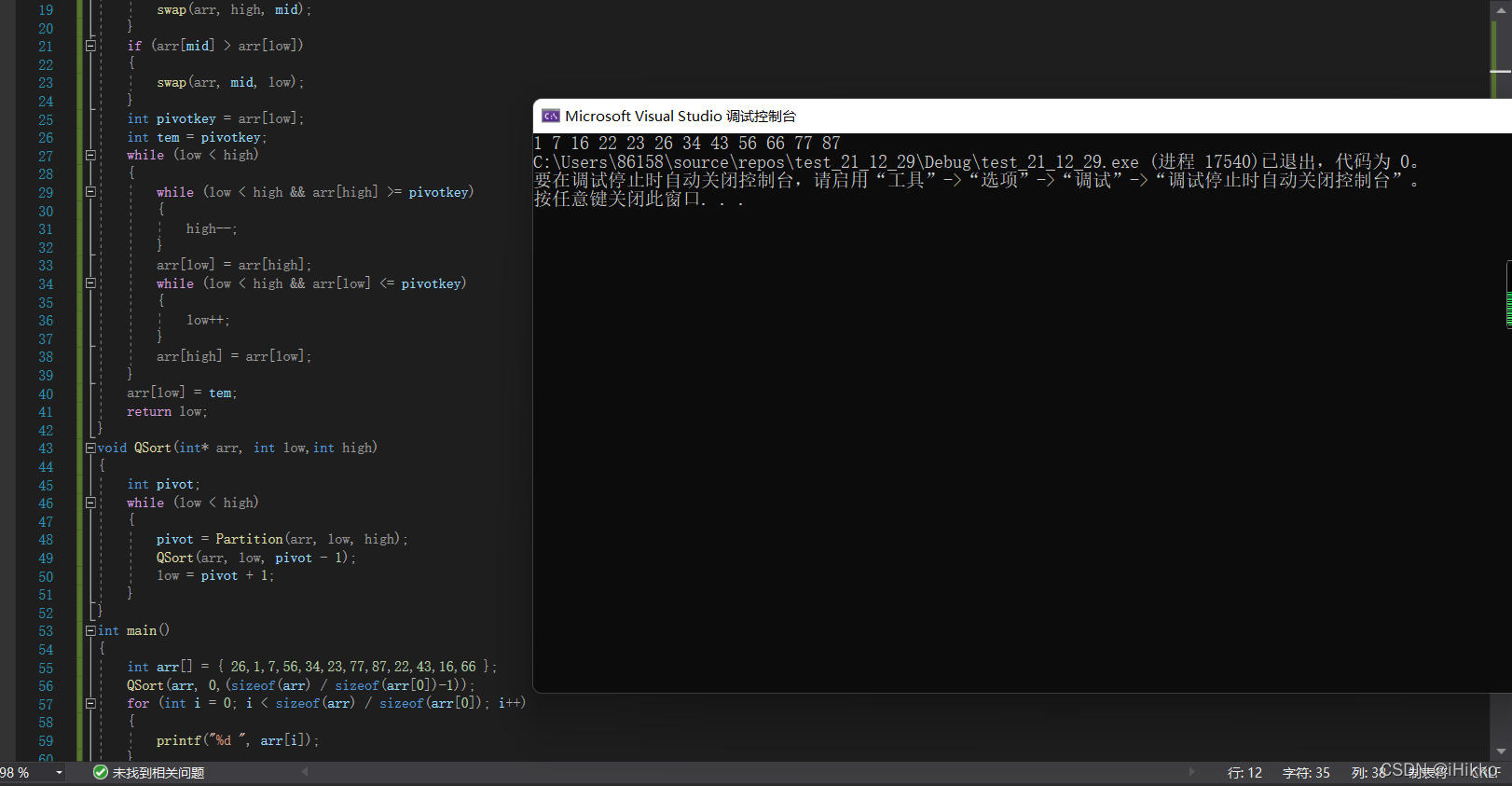
Task: Click the "low = pivot + 1;" line
Action: click(215, 575)
